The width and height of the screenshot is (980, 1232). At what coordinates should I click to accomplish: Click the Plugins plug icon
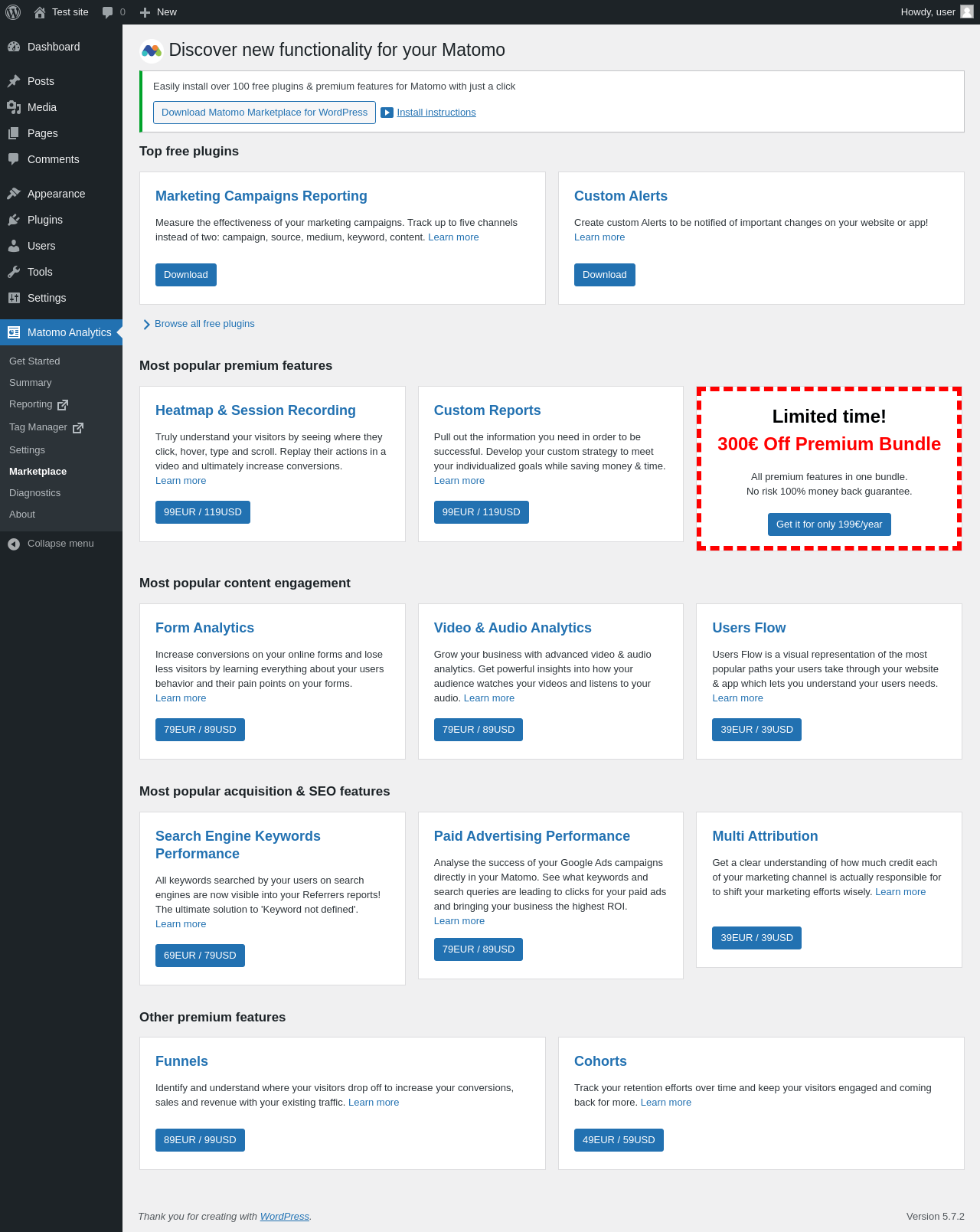pos(14,220)
